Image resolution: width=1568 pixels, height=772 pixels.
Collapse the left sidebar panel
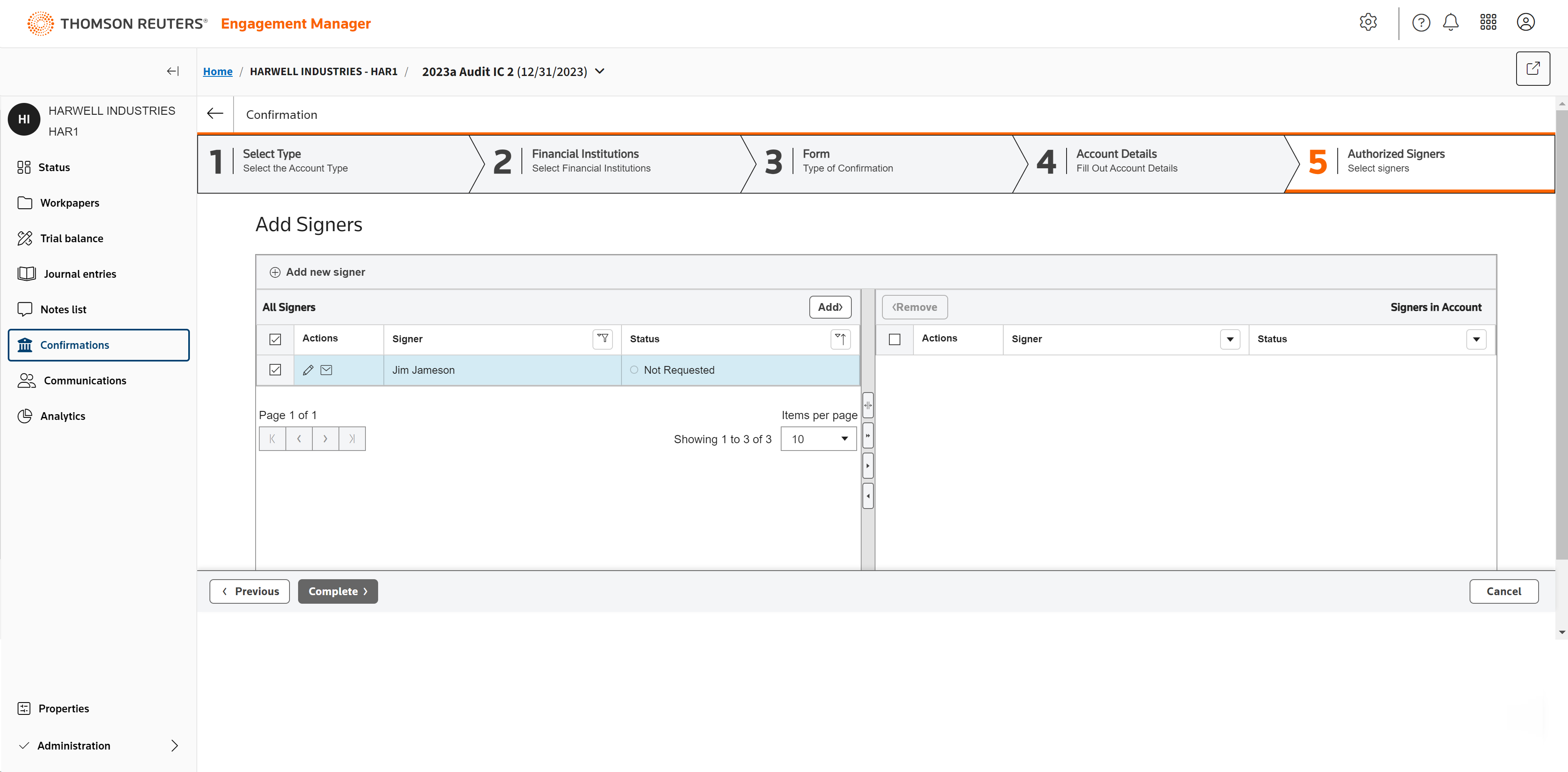(173, 71)
